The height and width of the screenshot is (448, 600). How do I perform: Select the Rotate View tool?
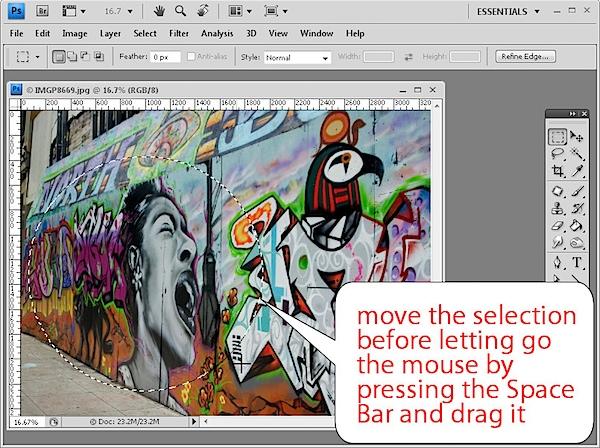pos(202,11)
